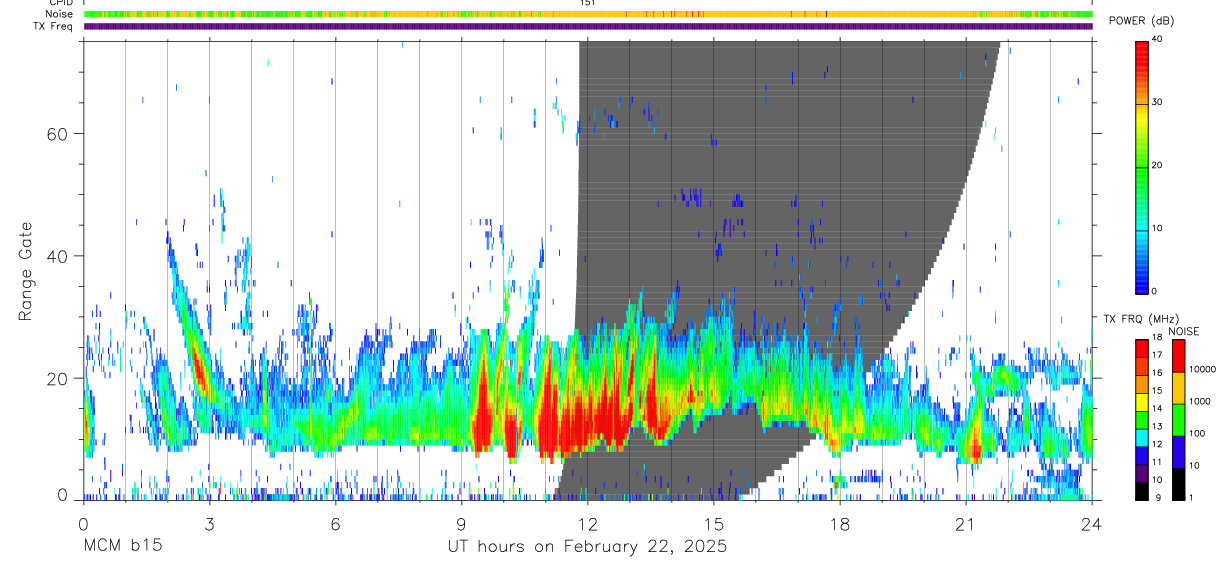The width and height of the screenshot is (1228, 567).
Task: Click the 40 range gate axis label
Action: coord(58,256)
